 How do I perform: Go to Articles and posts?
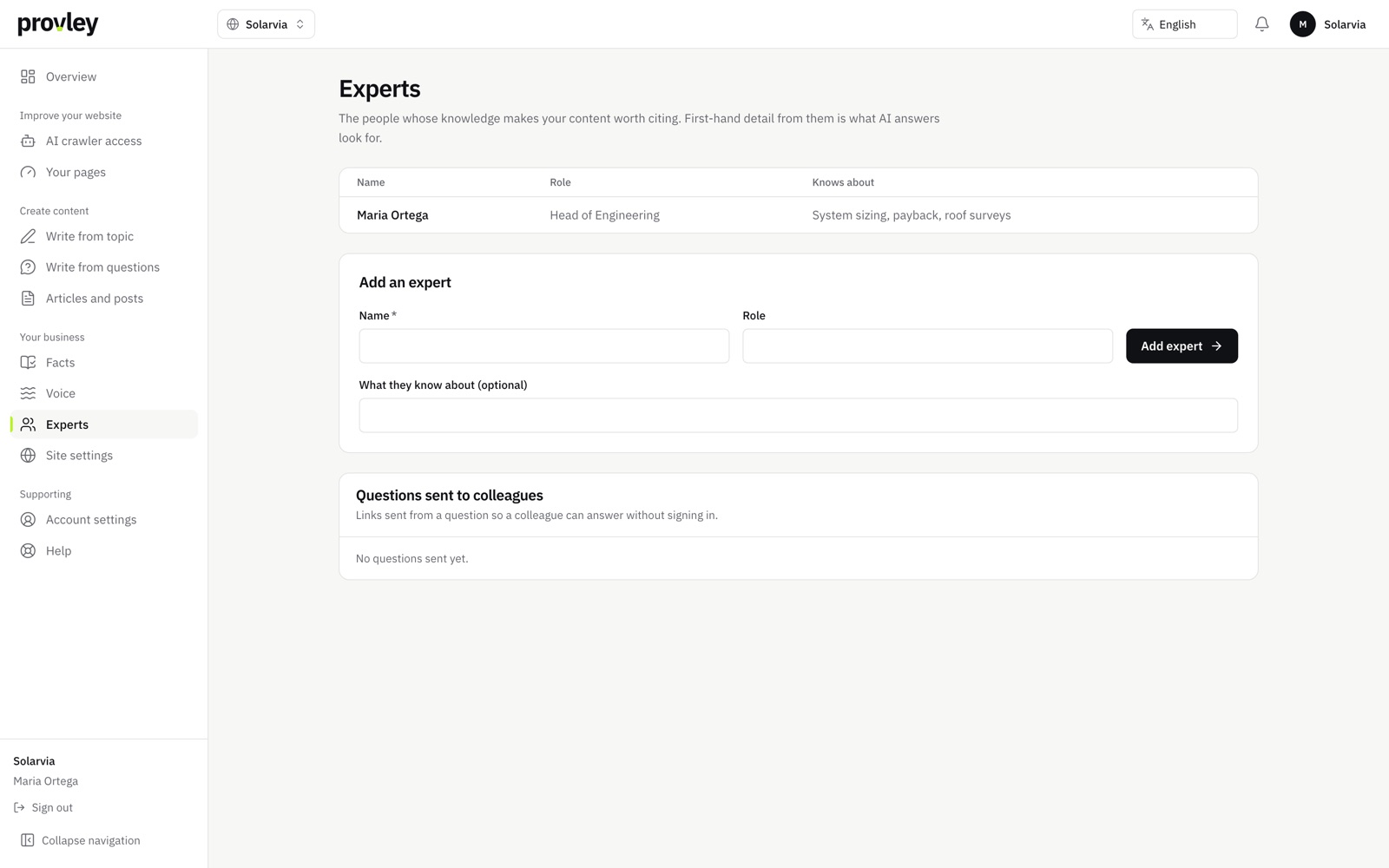point(104,299)
